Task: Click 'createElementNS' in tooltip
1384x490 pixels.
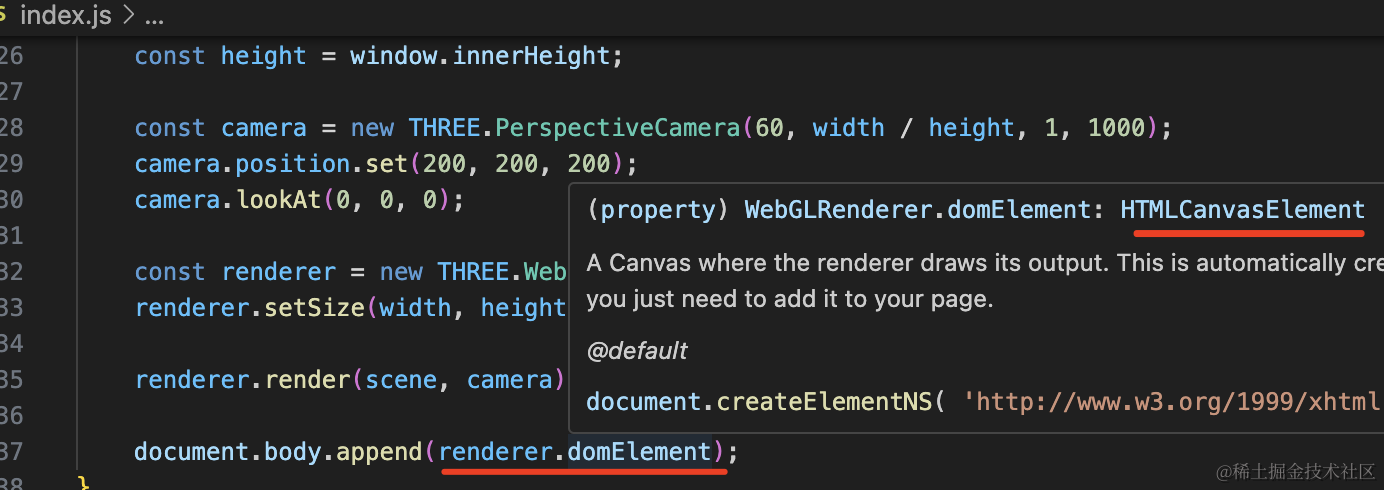Action: point(824,402)
